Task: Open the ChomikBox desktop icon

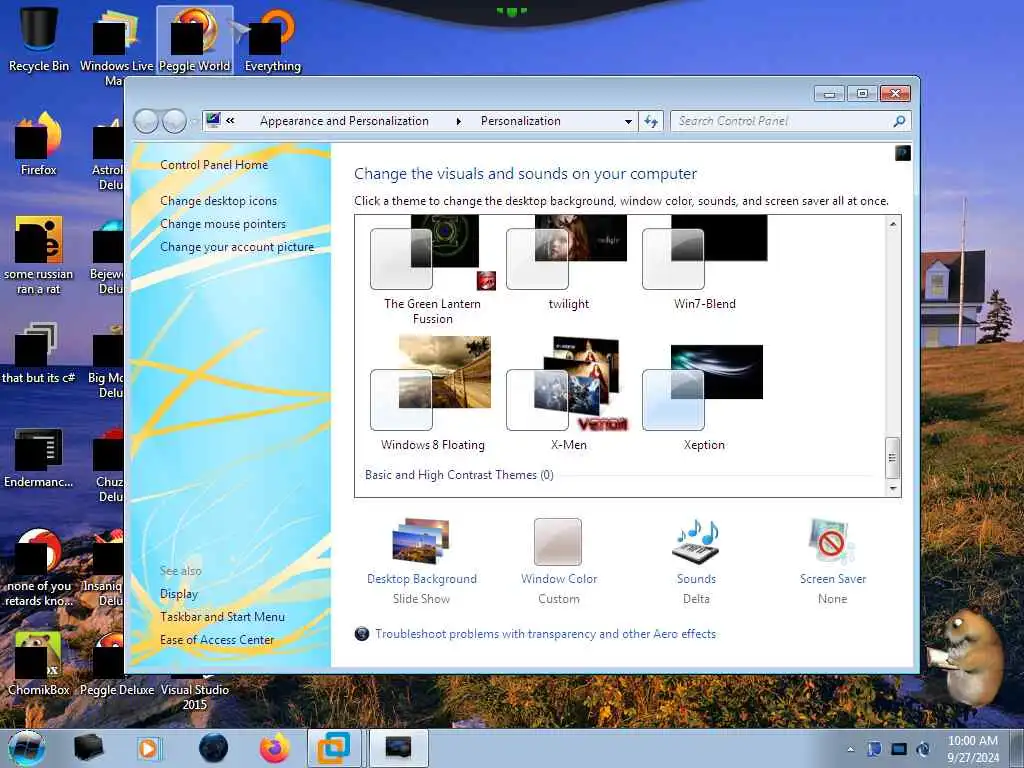Action: 39,664
